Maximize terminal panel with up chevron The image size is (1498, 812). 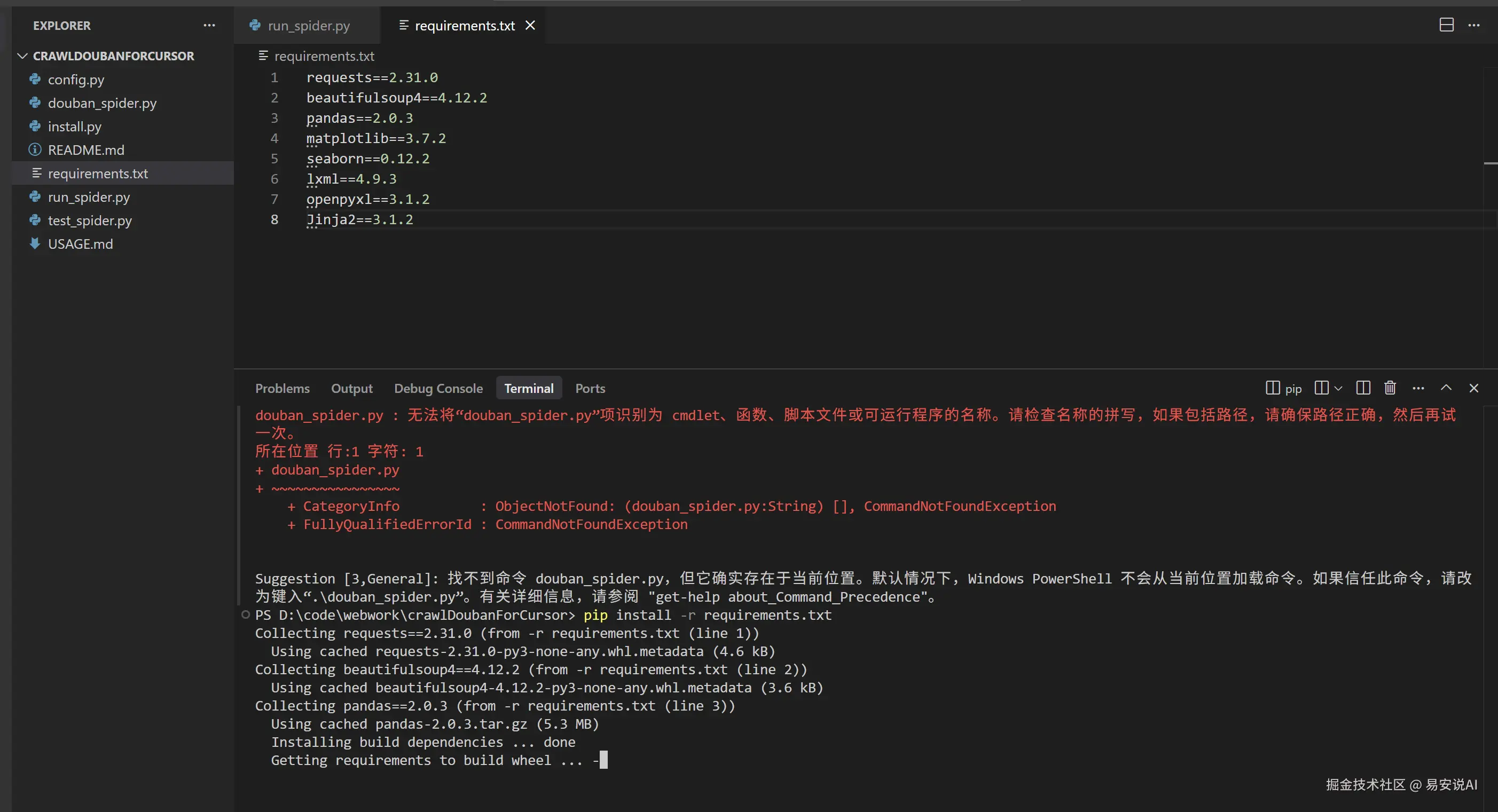(1446, 388)
